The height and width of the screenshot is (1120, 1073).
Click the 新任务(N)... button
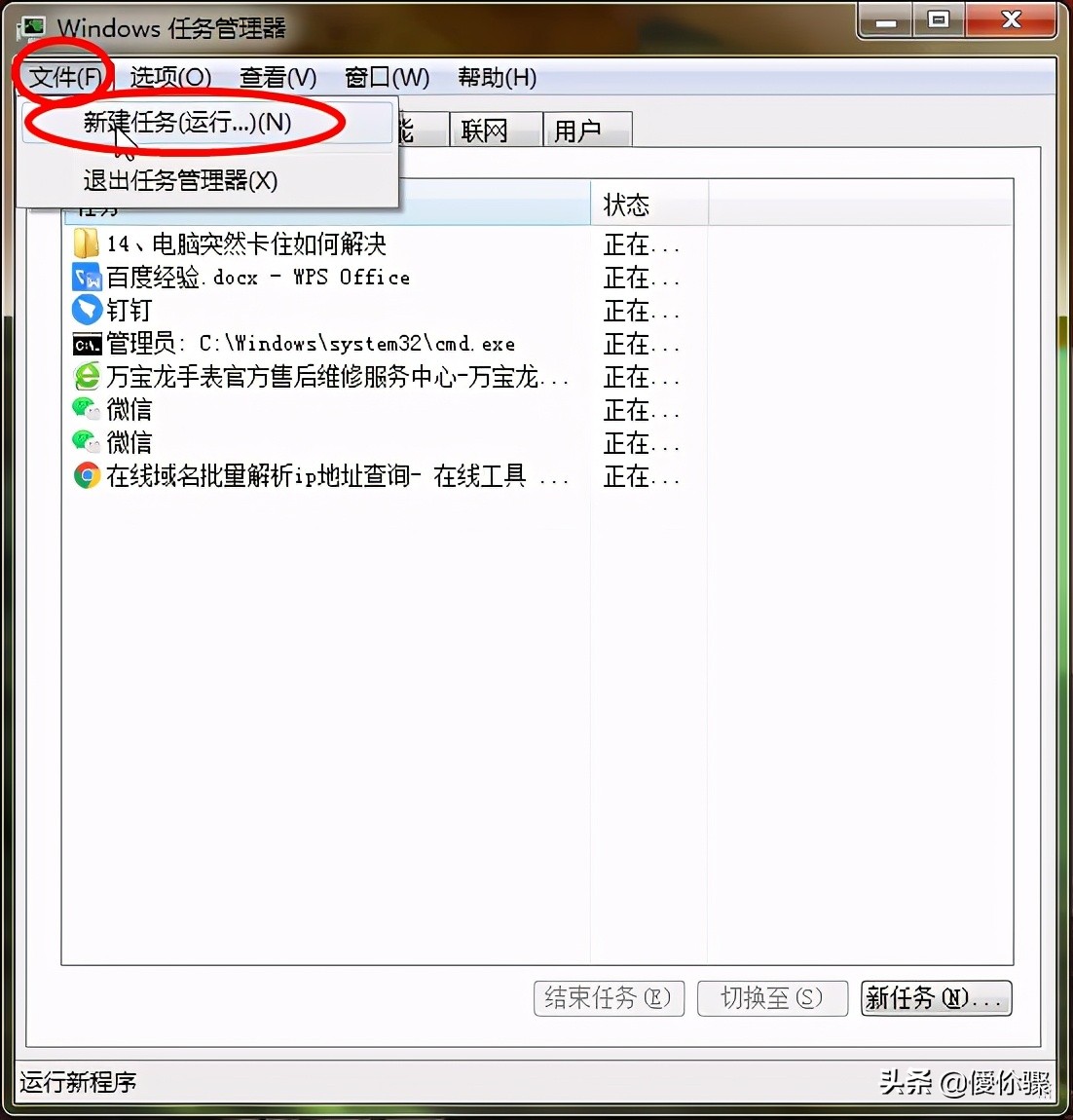click(936, 998)
